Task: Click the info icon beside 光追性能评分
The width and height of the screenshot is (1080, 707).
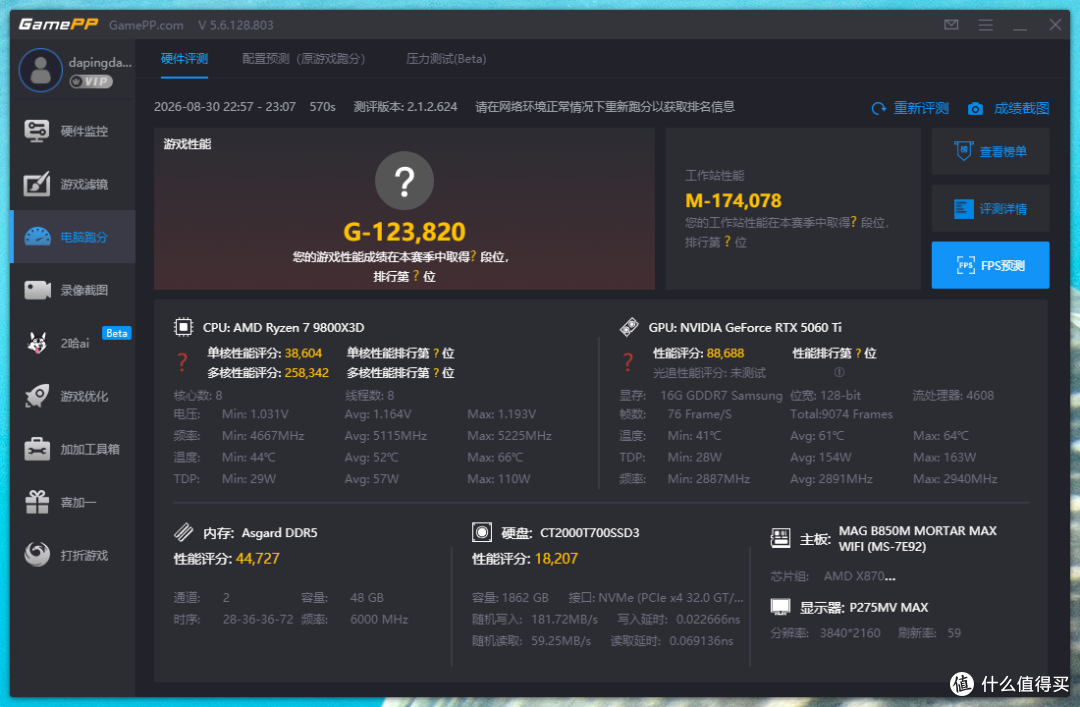Action: click(839, 372)
